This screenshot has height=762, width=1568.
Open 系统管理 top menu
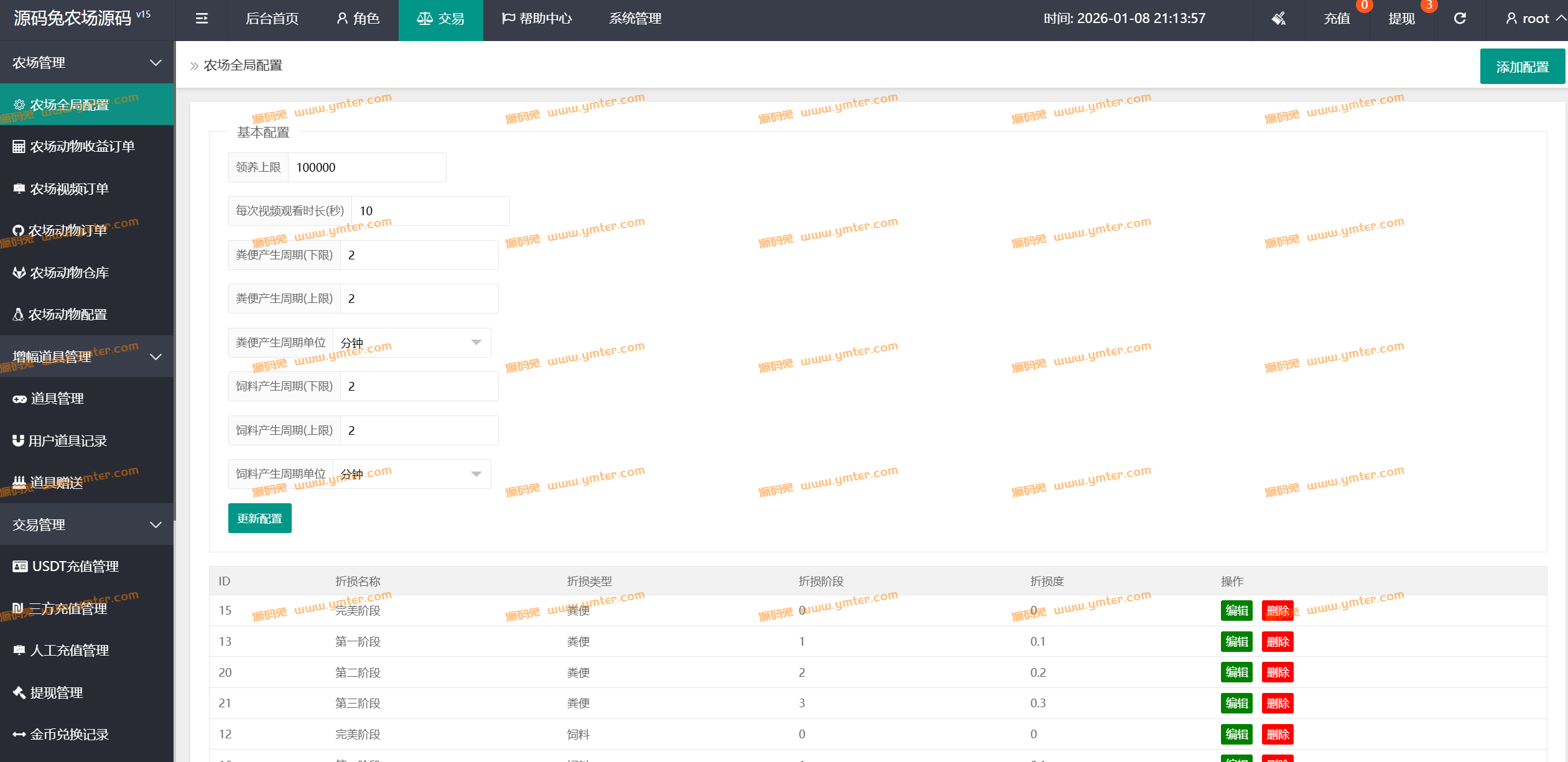pos(634,19)
